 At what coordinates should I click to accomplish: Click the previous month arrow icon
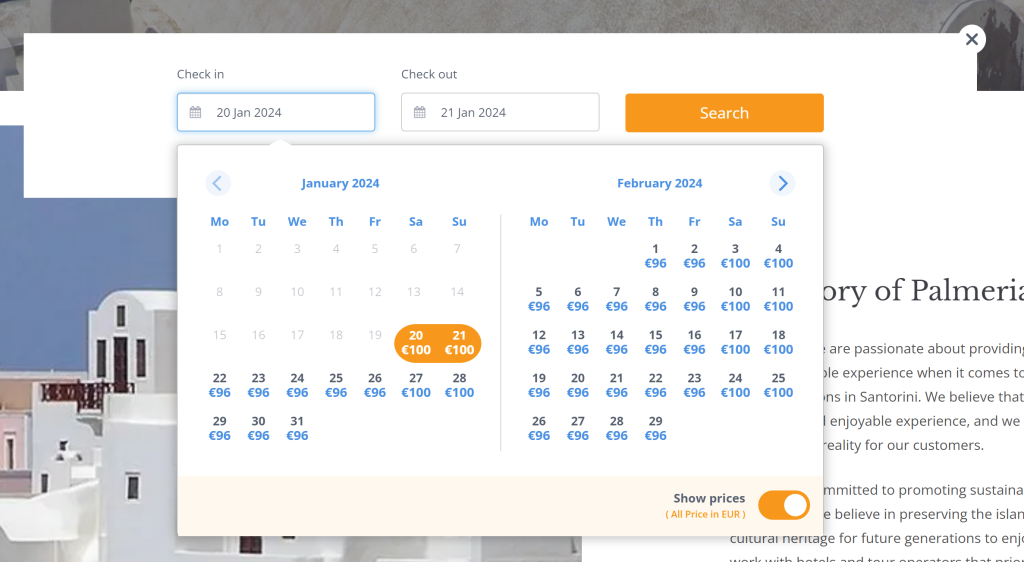coord(218,183)
